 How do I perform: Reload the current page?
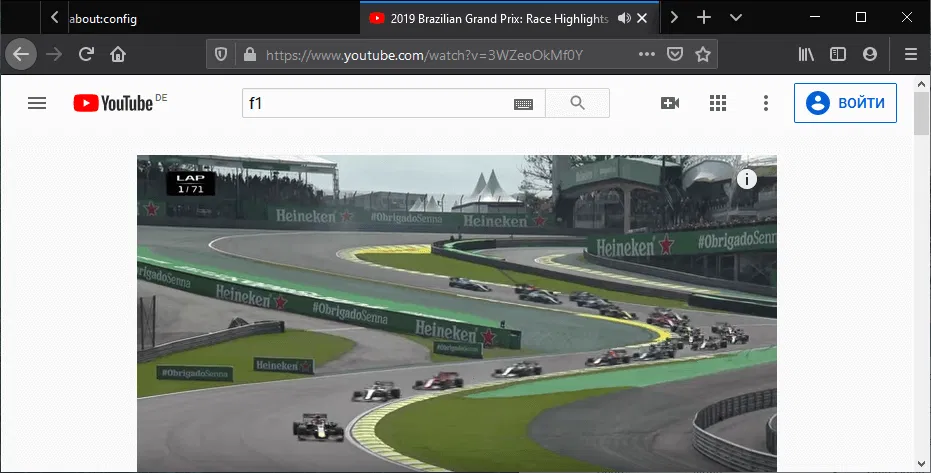[86, 55]
